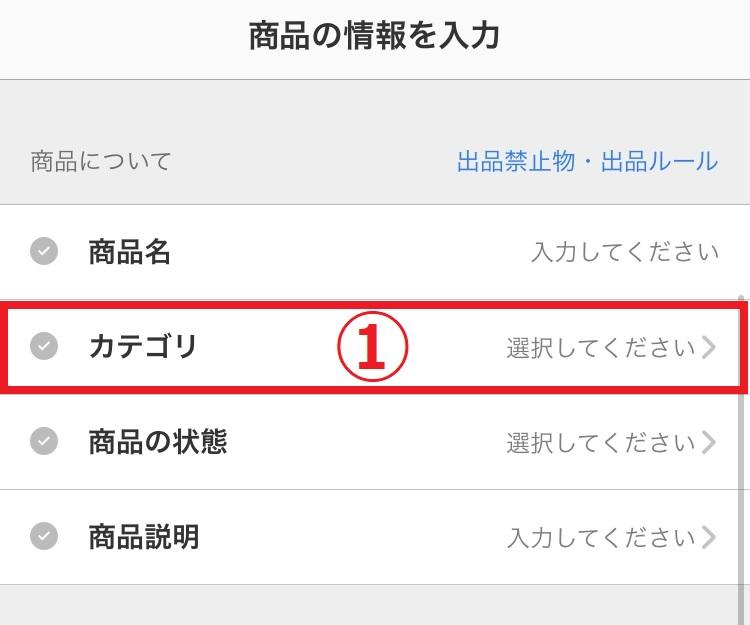Click the 商品について section header
This screenshot has width=750, height=625.
click(101, 161)
